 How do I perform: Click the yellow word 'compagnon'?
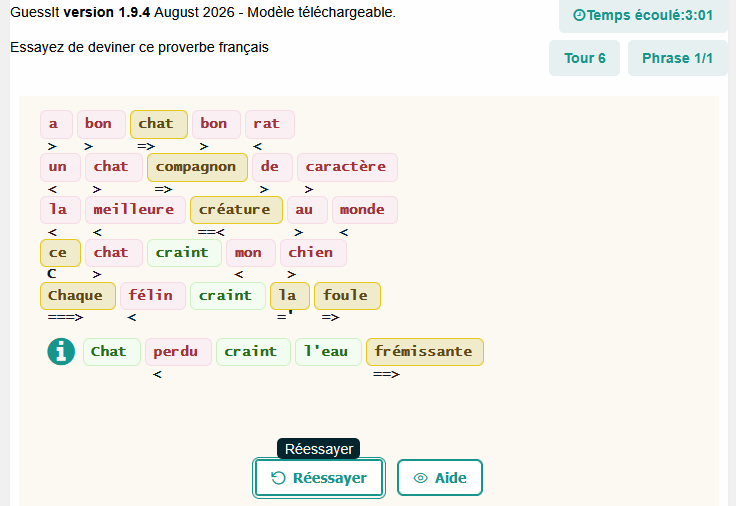(x=197, y=167)
